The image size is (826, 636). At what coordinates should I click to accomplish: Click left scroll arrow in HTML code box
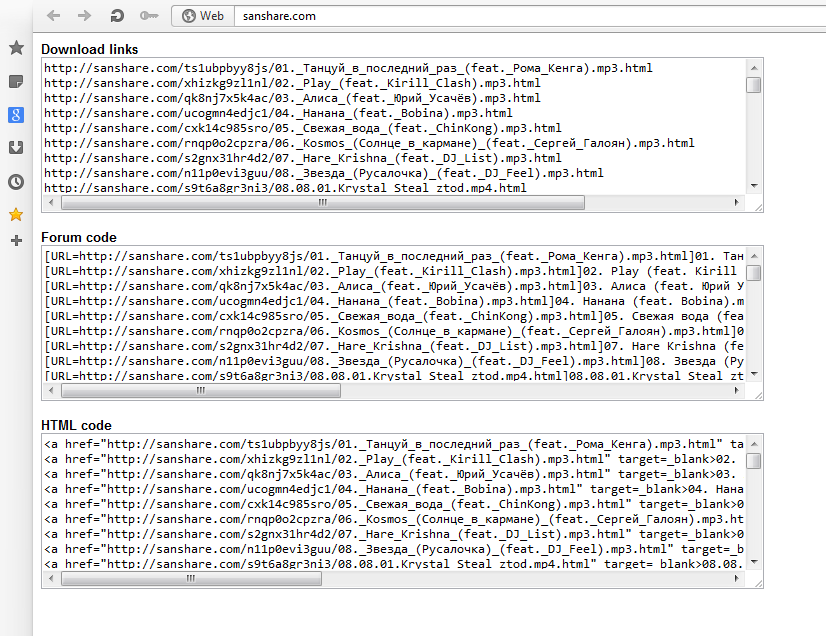click(x=51, y=579)
